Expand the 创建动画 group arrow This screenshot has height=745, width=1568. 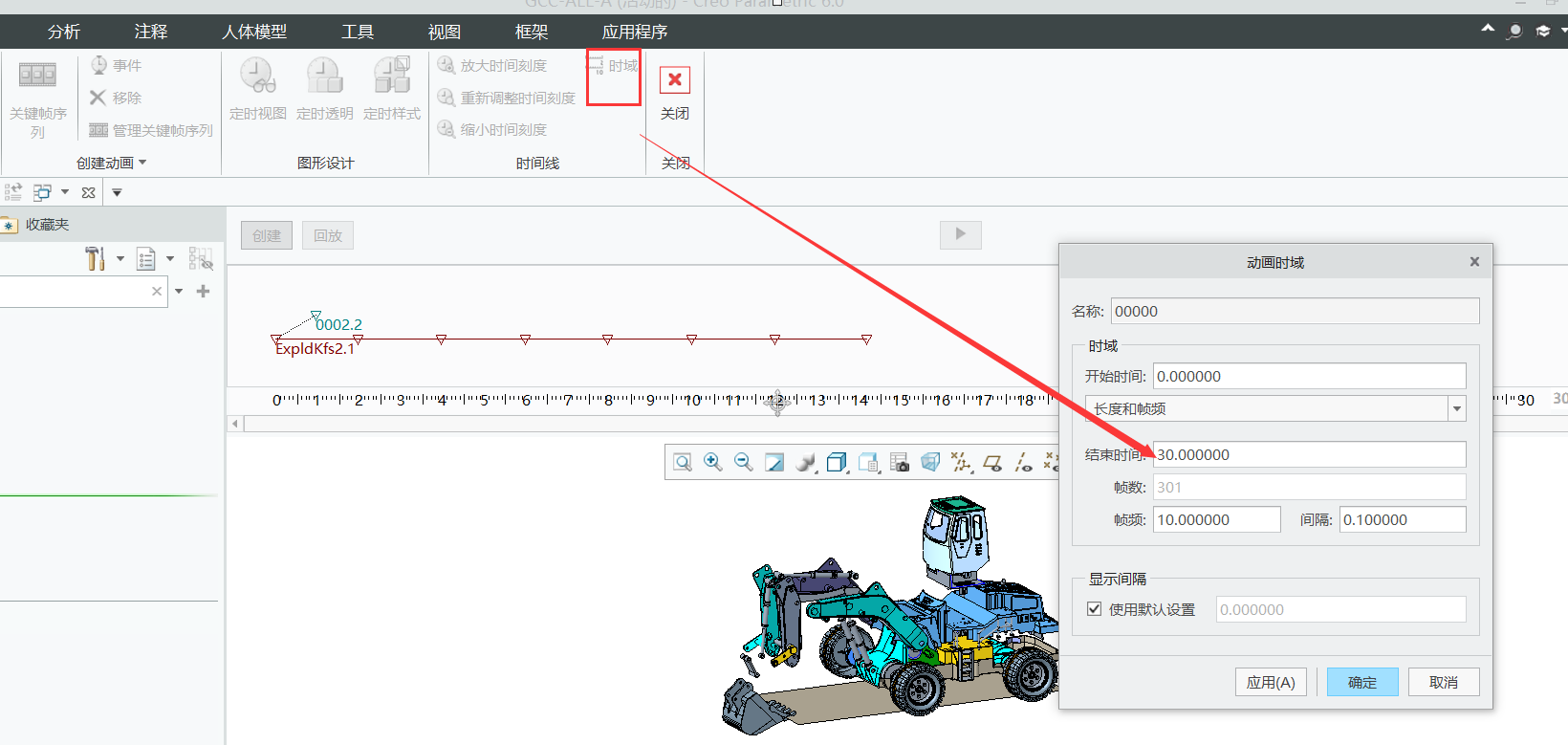coord(142,163)
